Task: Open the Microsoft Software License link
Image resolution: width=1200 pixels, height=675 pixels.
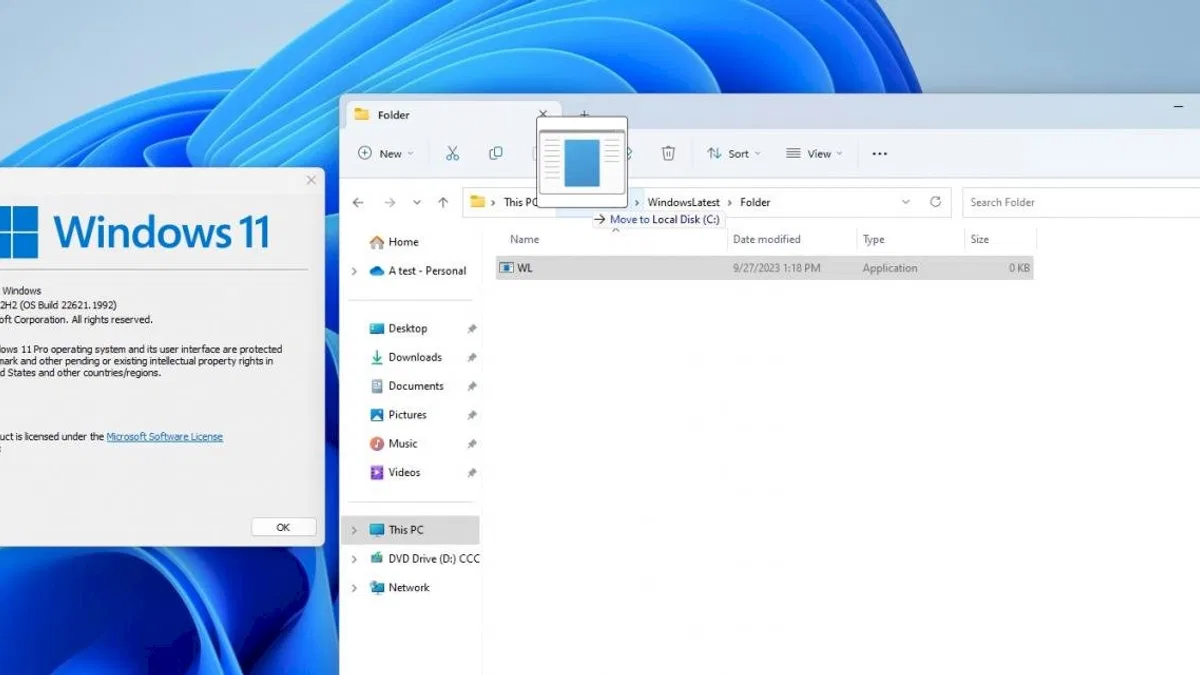Action: pos(165,437)
